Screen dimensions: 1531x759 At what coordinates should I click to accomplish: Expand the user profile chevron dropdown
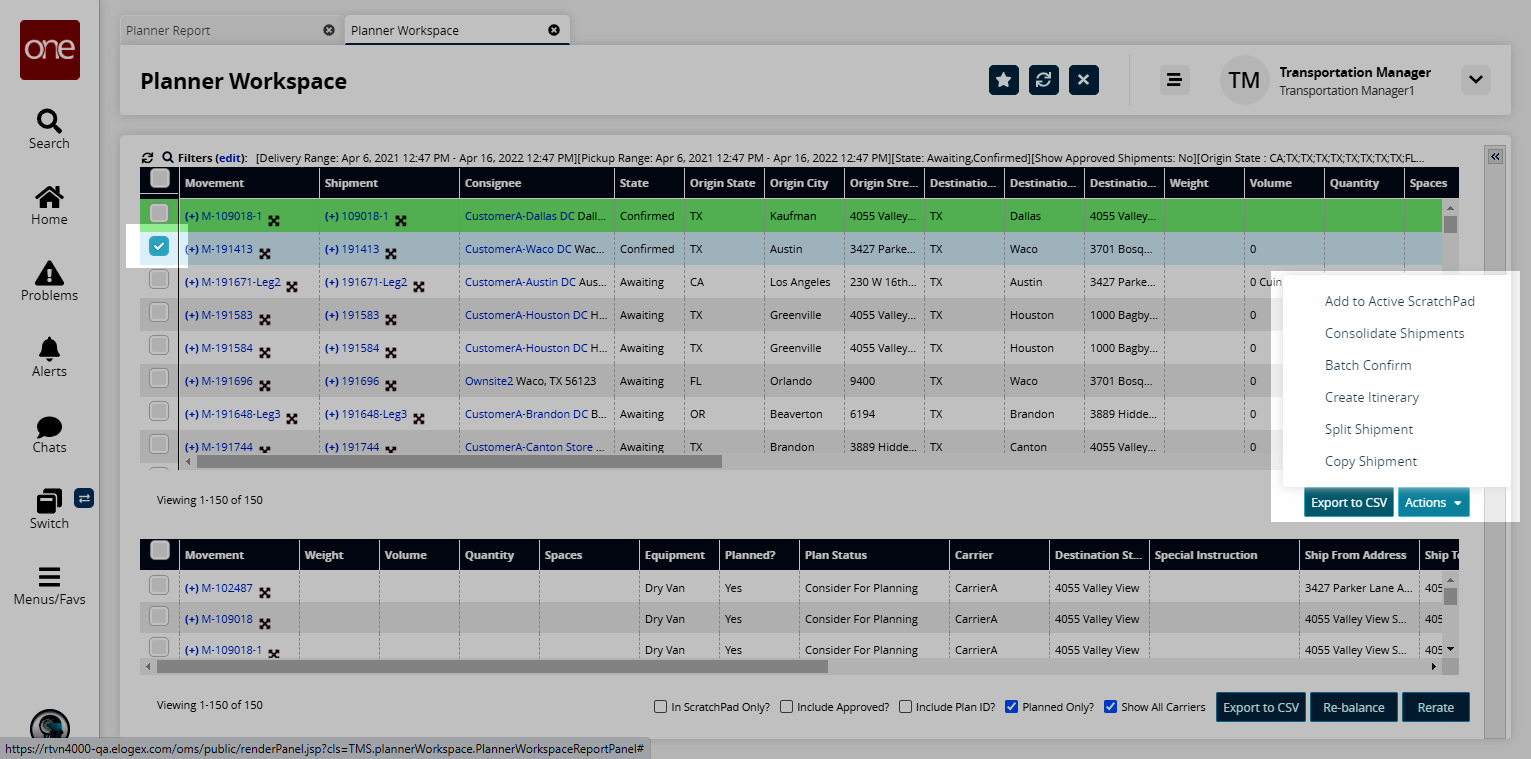[1475, 80]
